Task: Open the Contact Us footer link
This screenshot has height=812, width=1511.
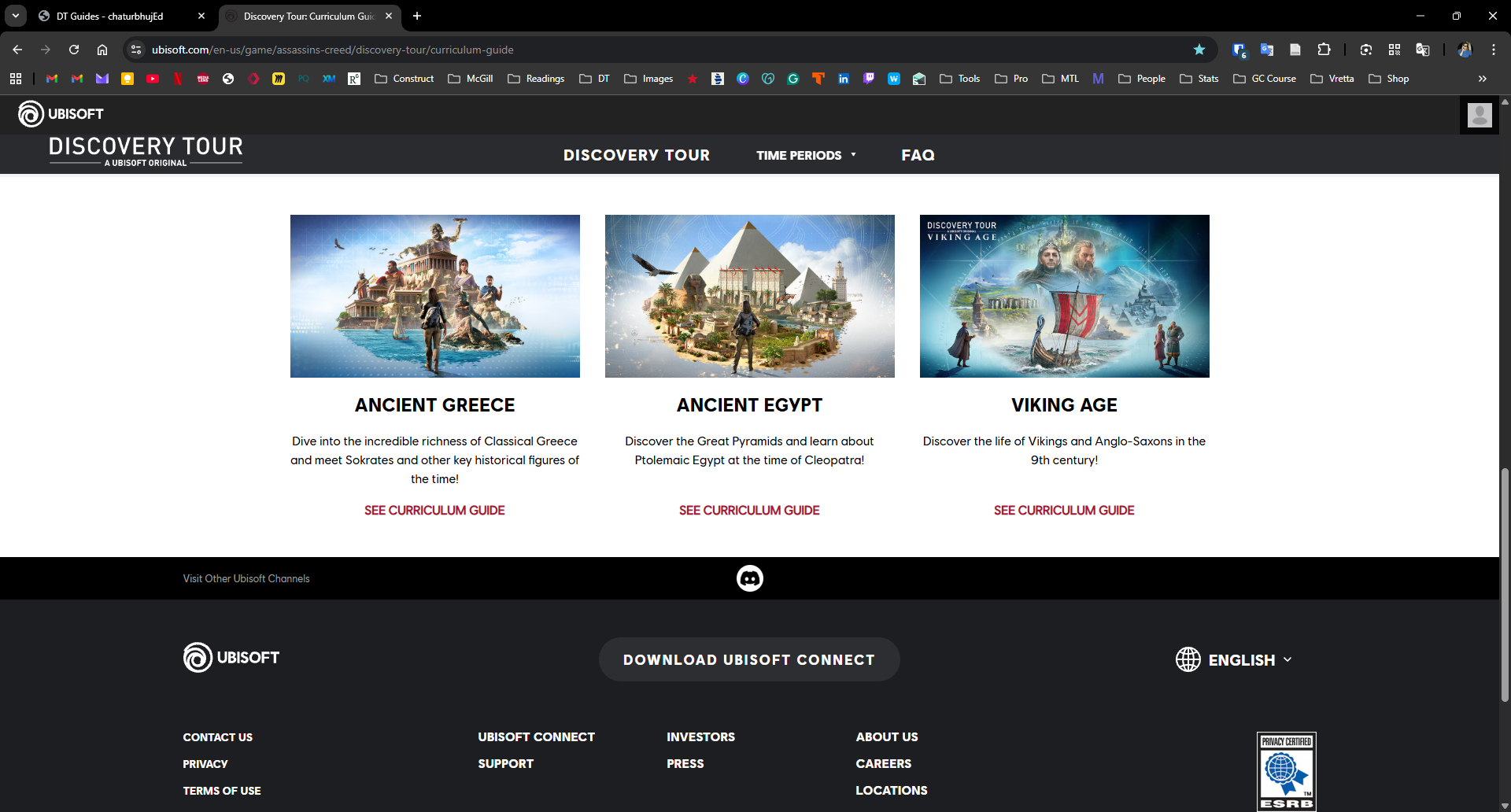Action: (x=218, y=737)
